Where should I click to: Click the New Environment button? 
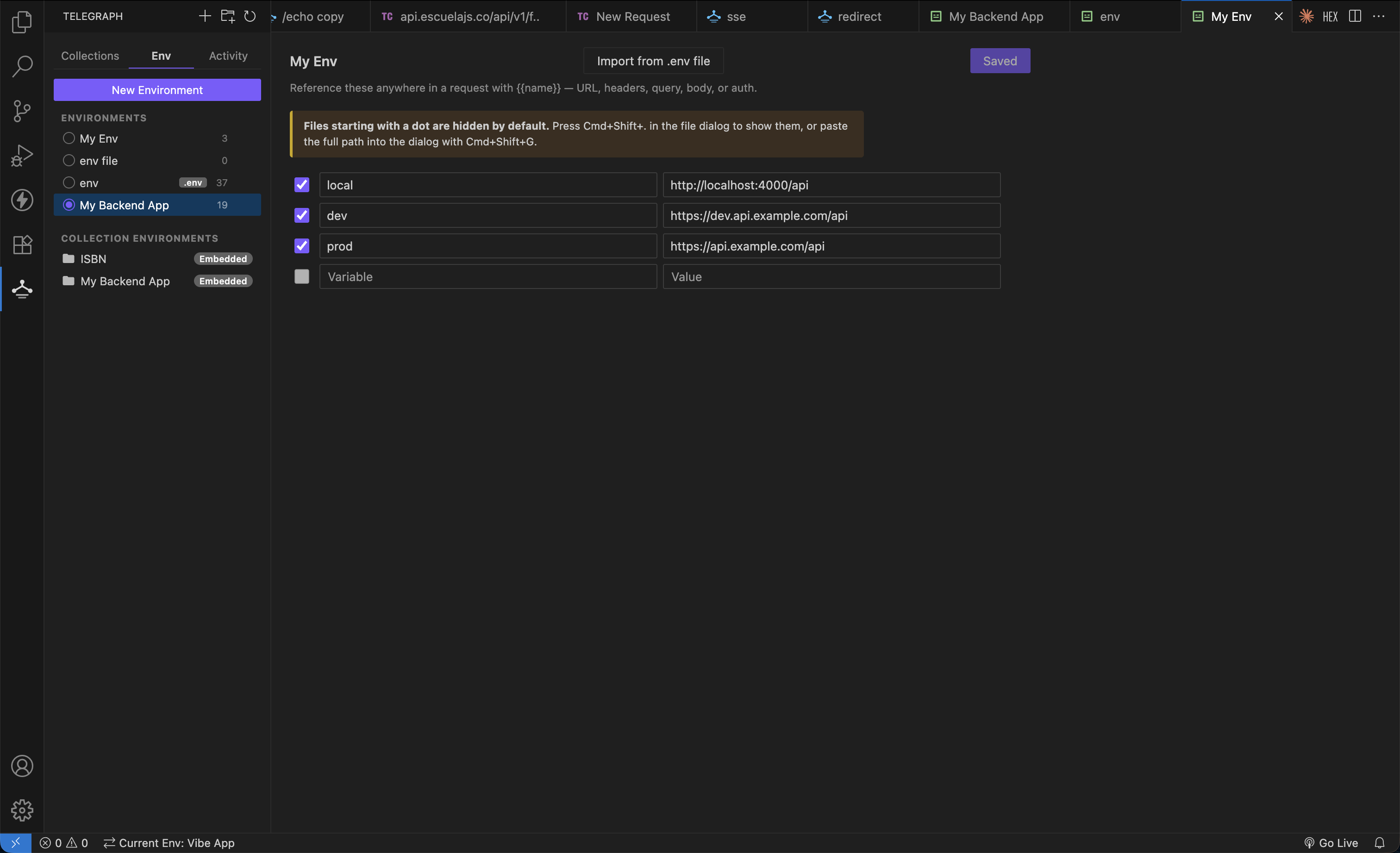click(x=157, y=90)
